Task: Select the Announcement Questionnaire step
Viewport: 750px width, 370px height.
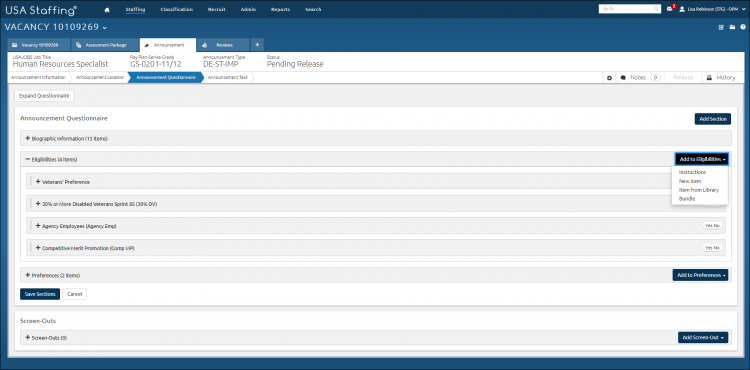Action: click(x=165, y=77)
